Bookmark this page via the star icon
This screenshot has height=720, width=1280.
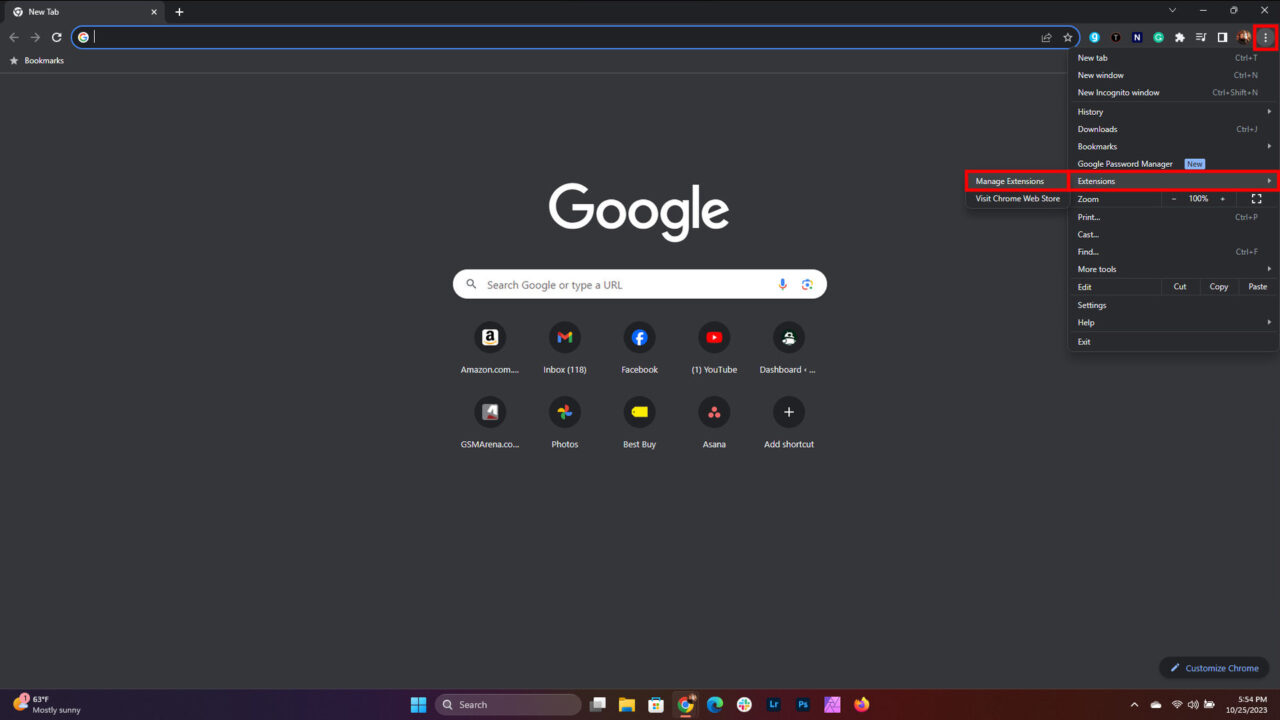pos(1068,37)
